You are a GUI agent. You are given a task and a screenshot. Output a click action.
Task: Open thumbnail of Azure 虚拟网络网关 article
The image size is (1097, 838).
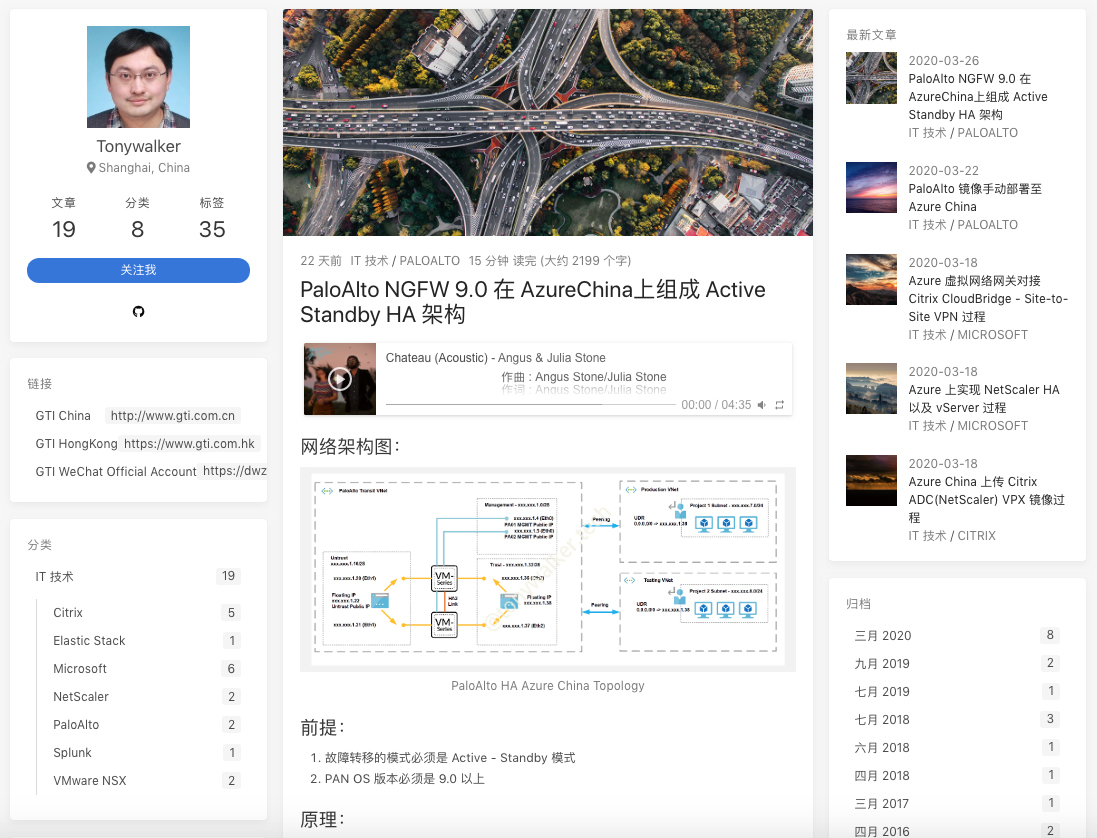coord(871,279)
